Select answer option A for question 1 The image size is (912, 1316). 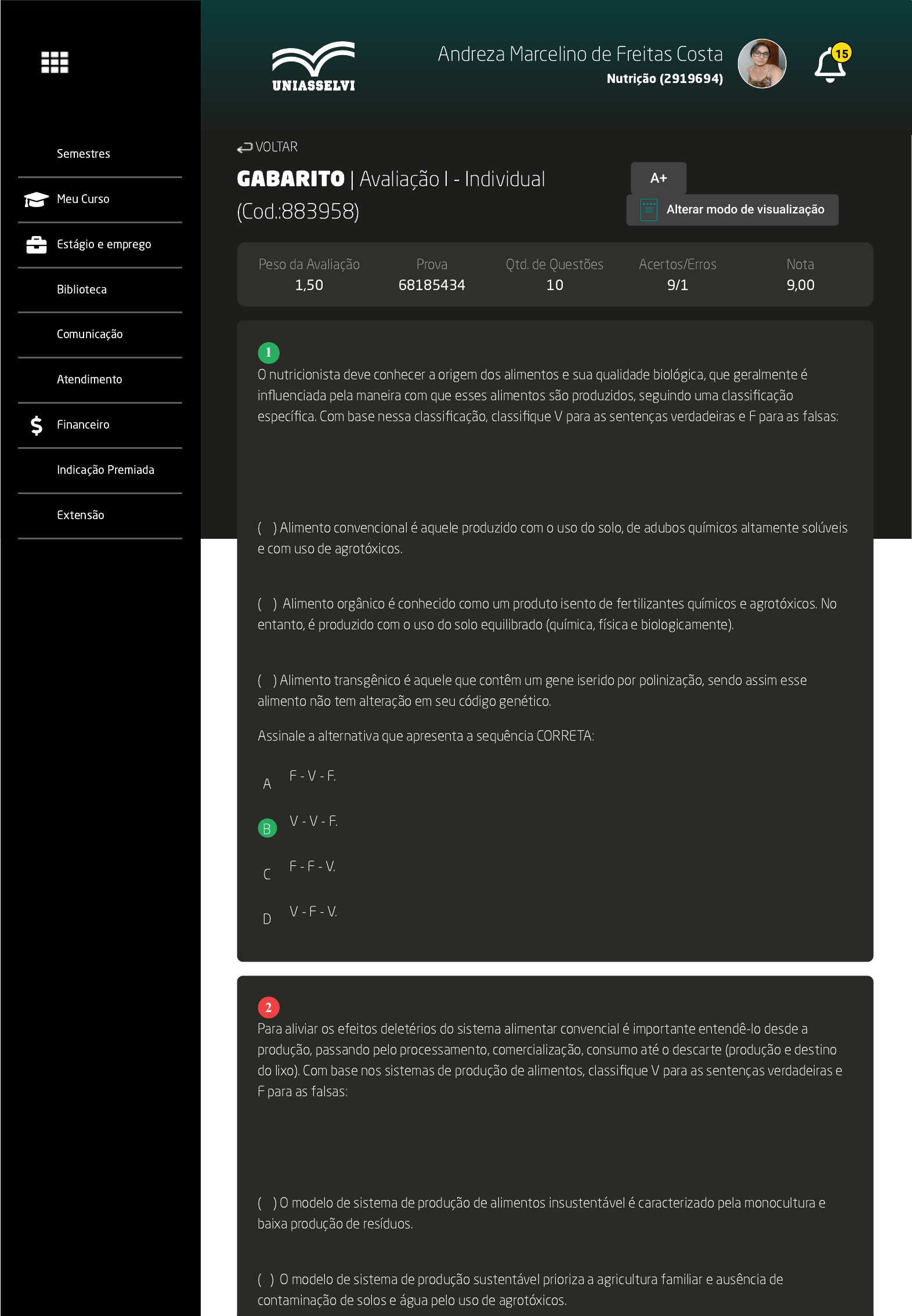[x=267, y=784]
